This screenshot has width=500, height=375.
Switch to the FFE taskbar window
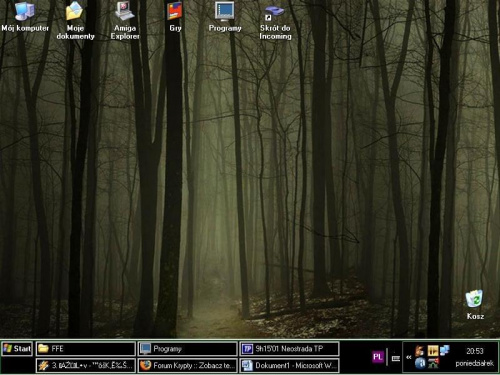[x=86, y=349]
